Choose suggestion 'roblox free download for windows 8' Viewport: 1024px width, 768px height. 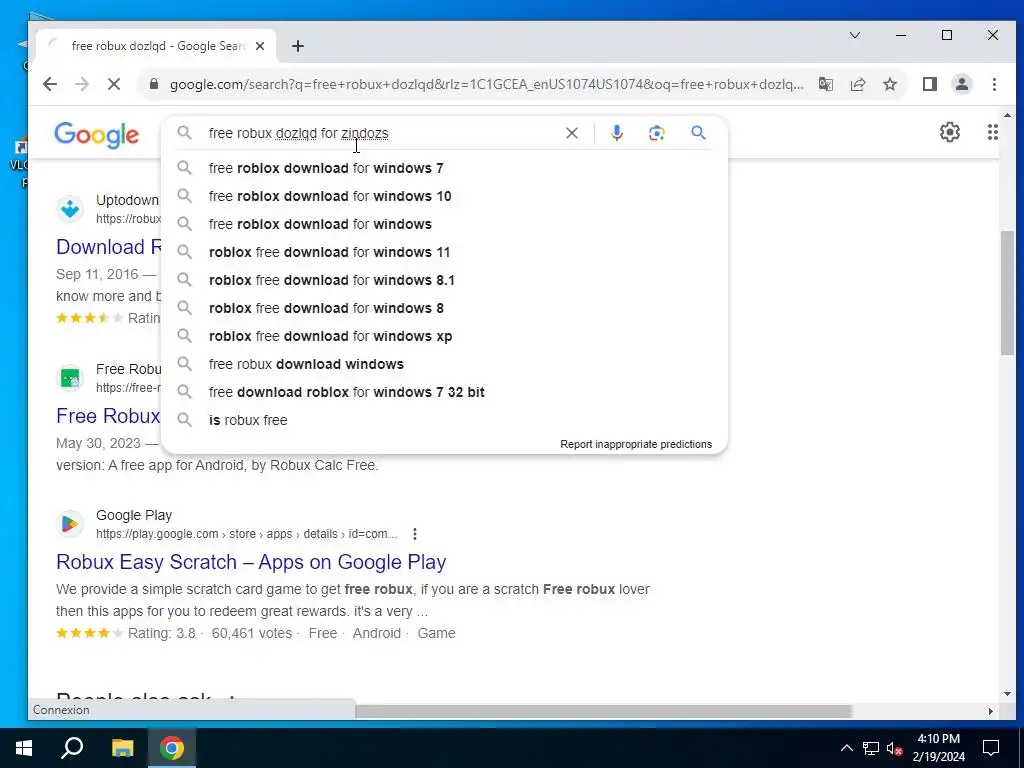(x=444, y=308)
